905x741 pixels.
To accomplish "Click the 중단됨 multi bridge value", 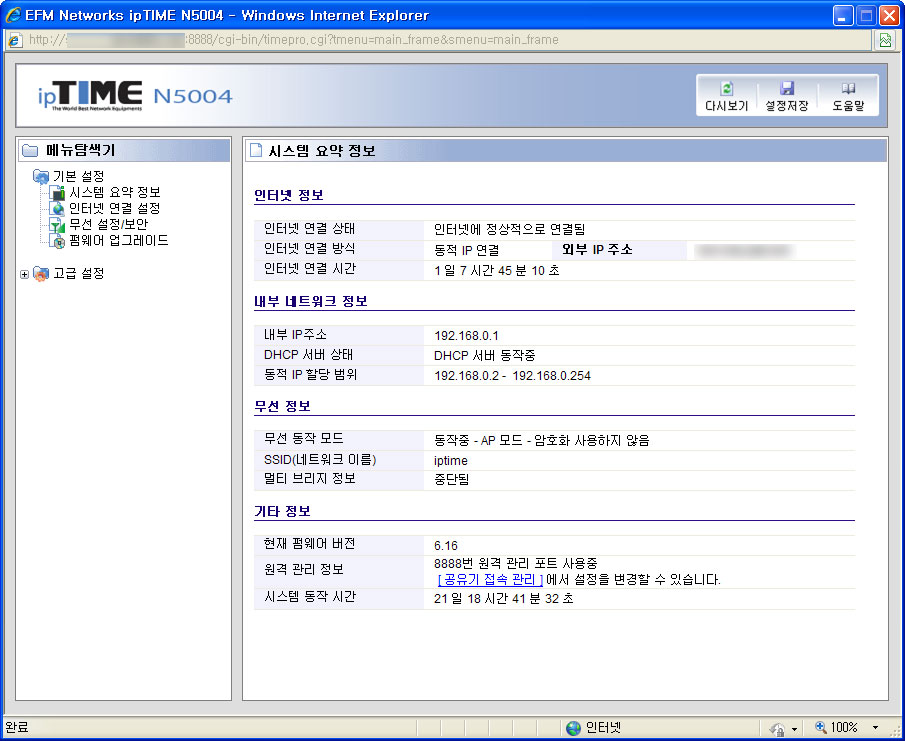I will (x=451, y=480).
